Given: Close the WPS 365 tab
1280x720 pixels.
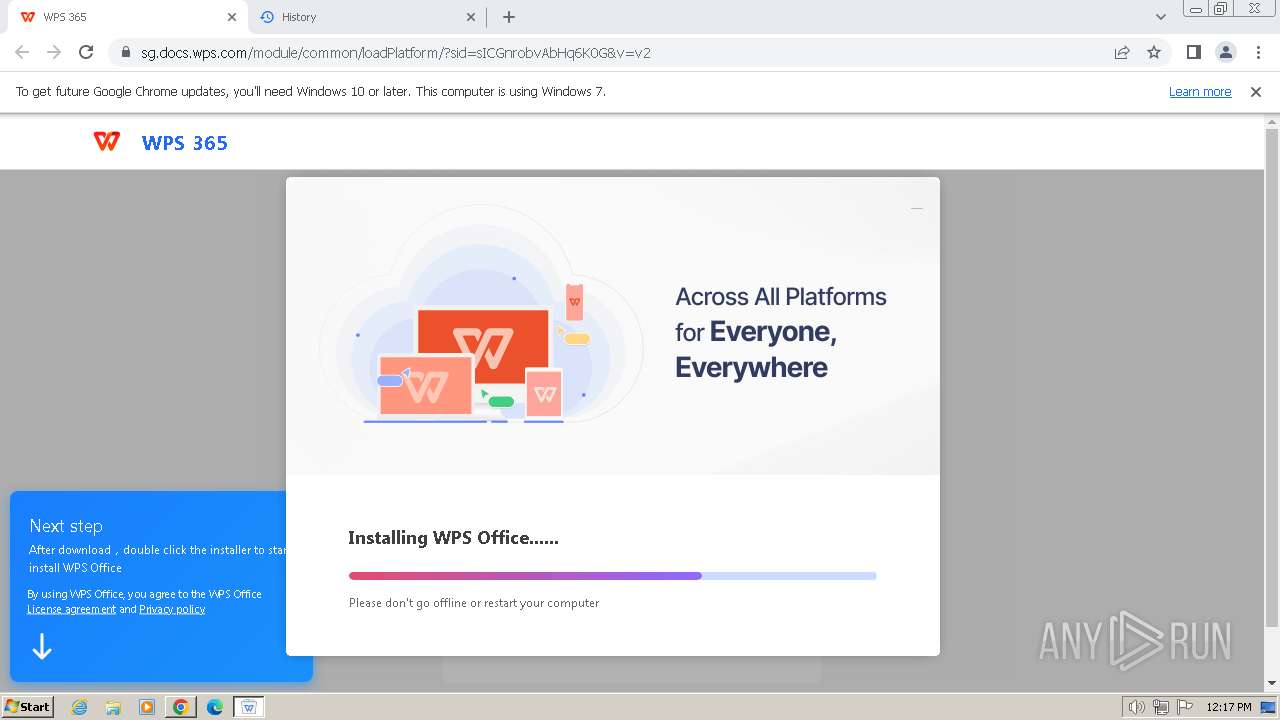Looking at the screenshot, I should [232, 17].
